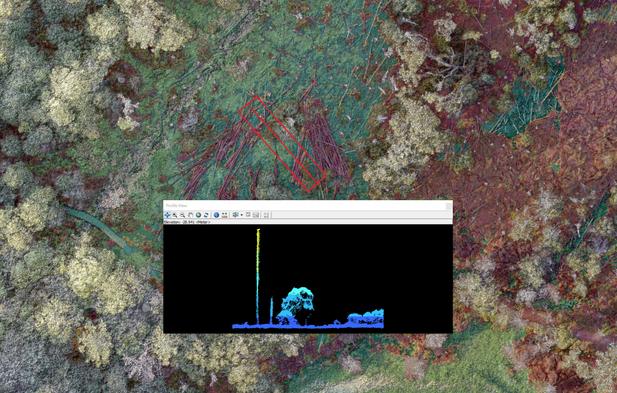Click the gear settings icon in toolbar
The image size is (617, 393).
point(236,215)
